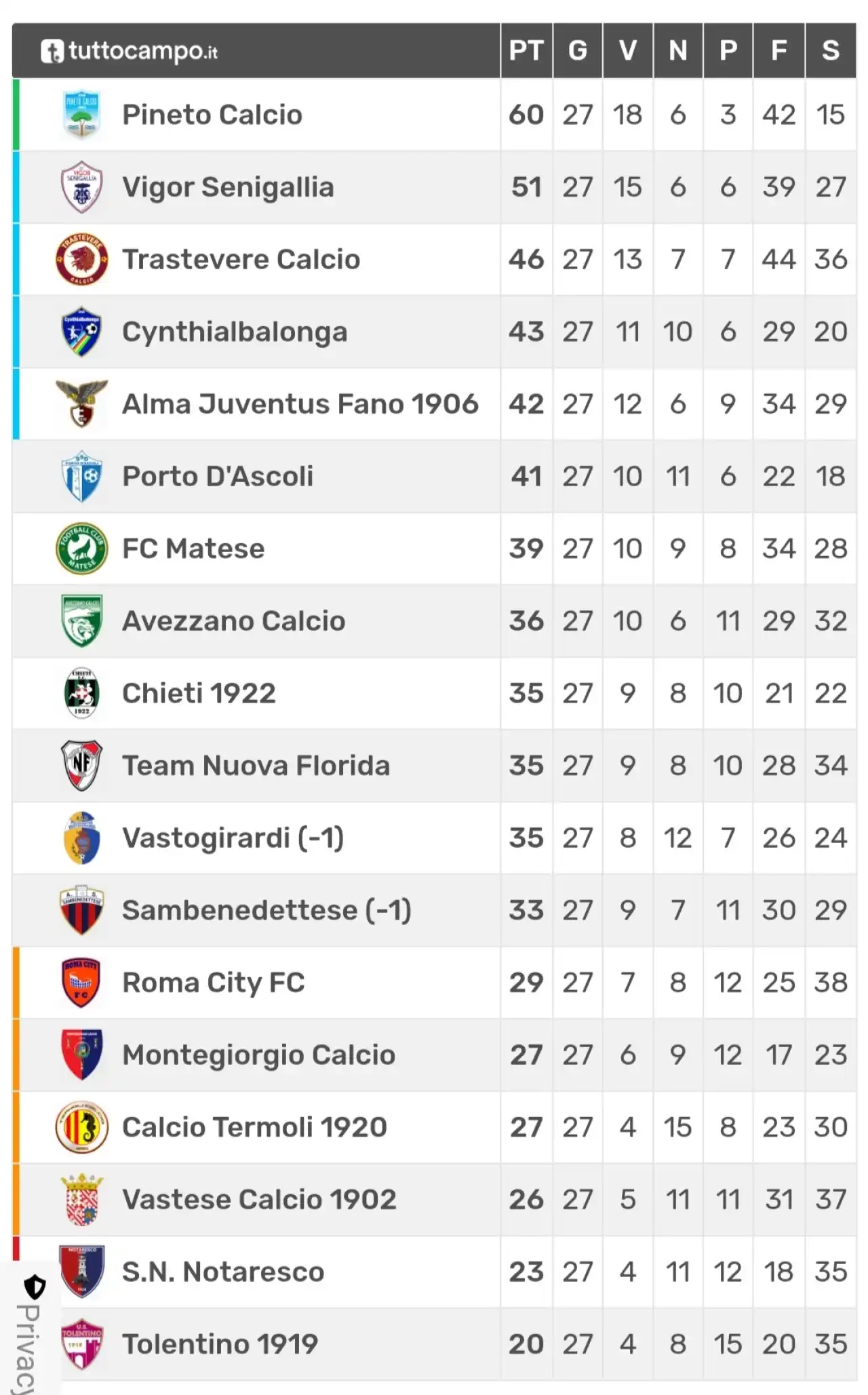Click the Roma City FC team name

click(214, 983)
